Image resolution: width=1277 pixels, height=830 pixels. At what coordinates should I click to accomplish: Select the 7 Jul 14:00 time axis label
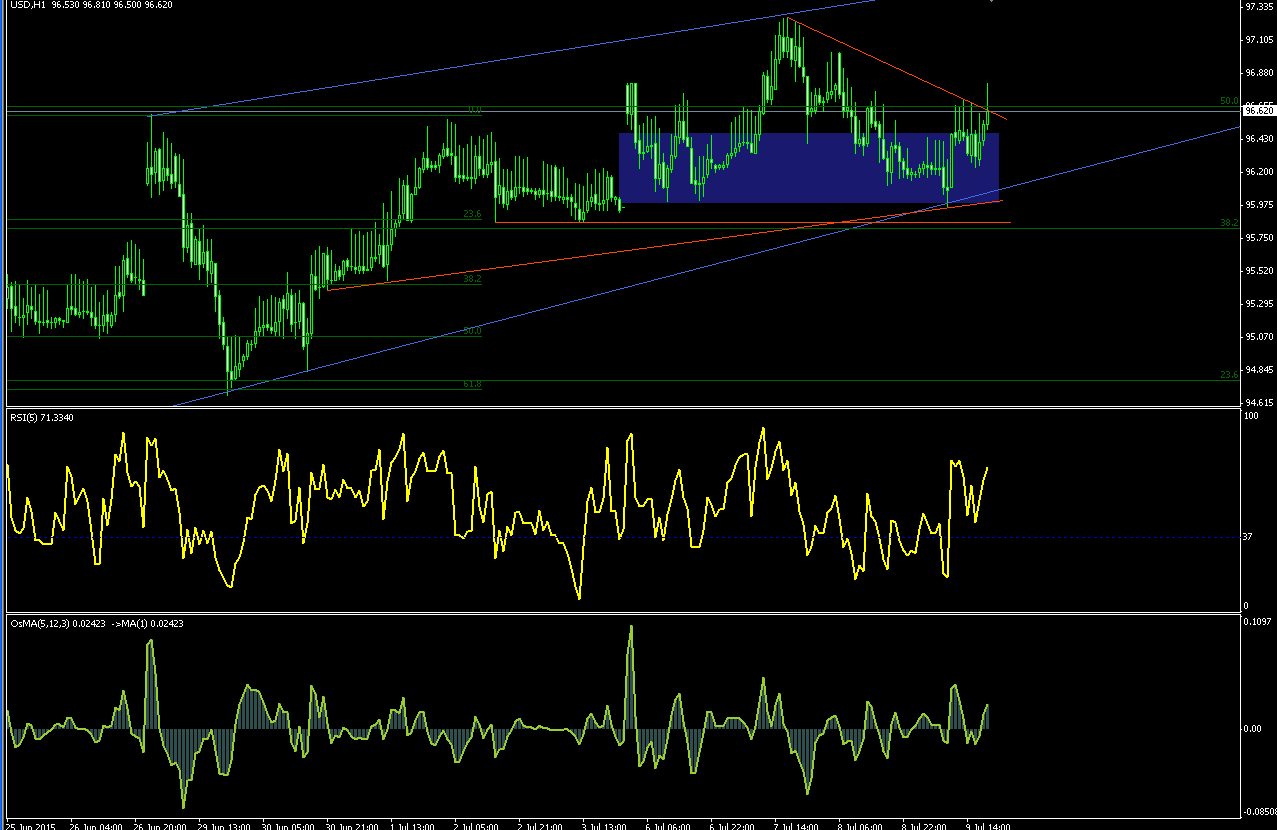tap(795, 825)
